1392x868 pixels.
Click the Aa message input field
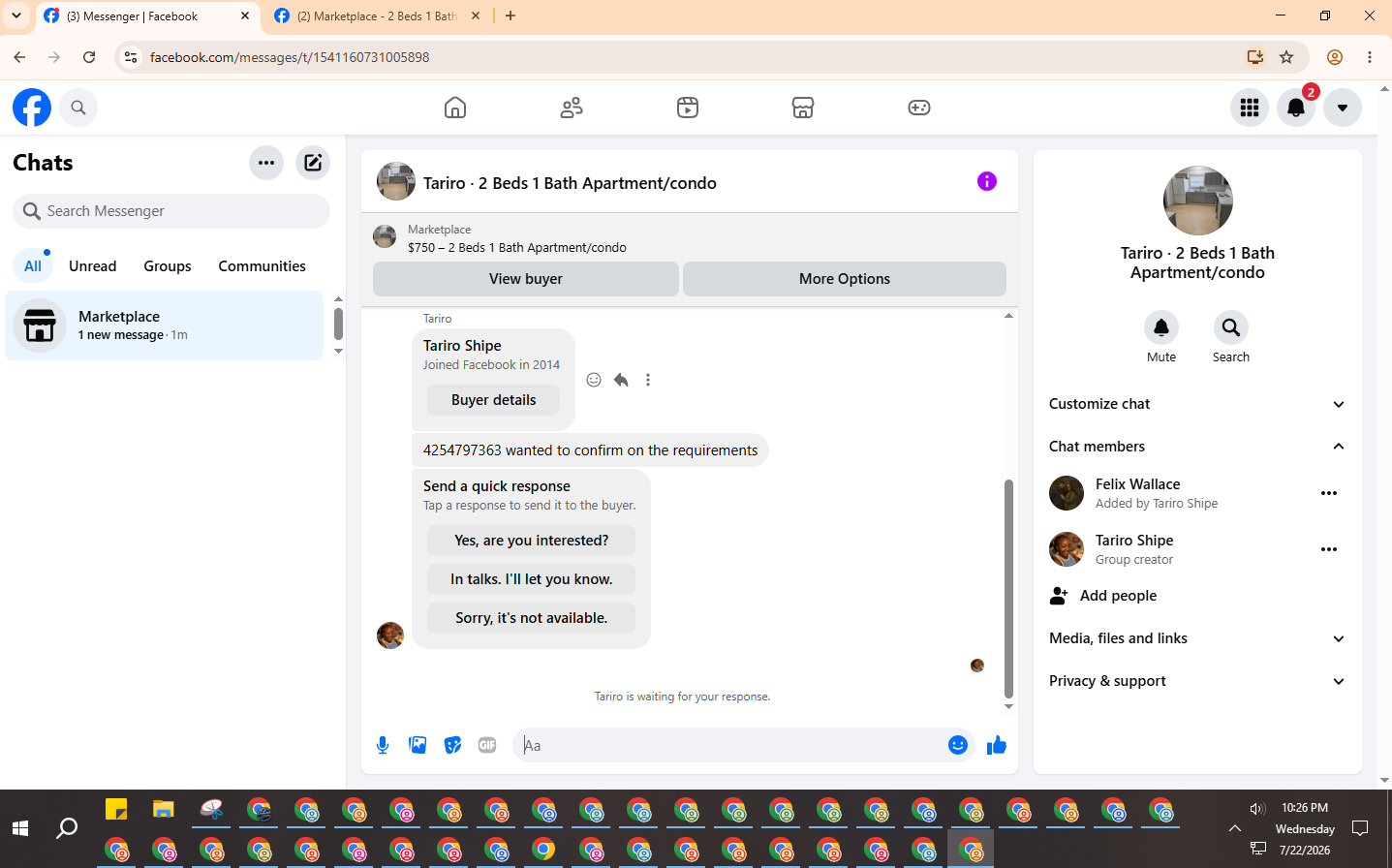point(728,745)
